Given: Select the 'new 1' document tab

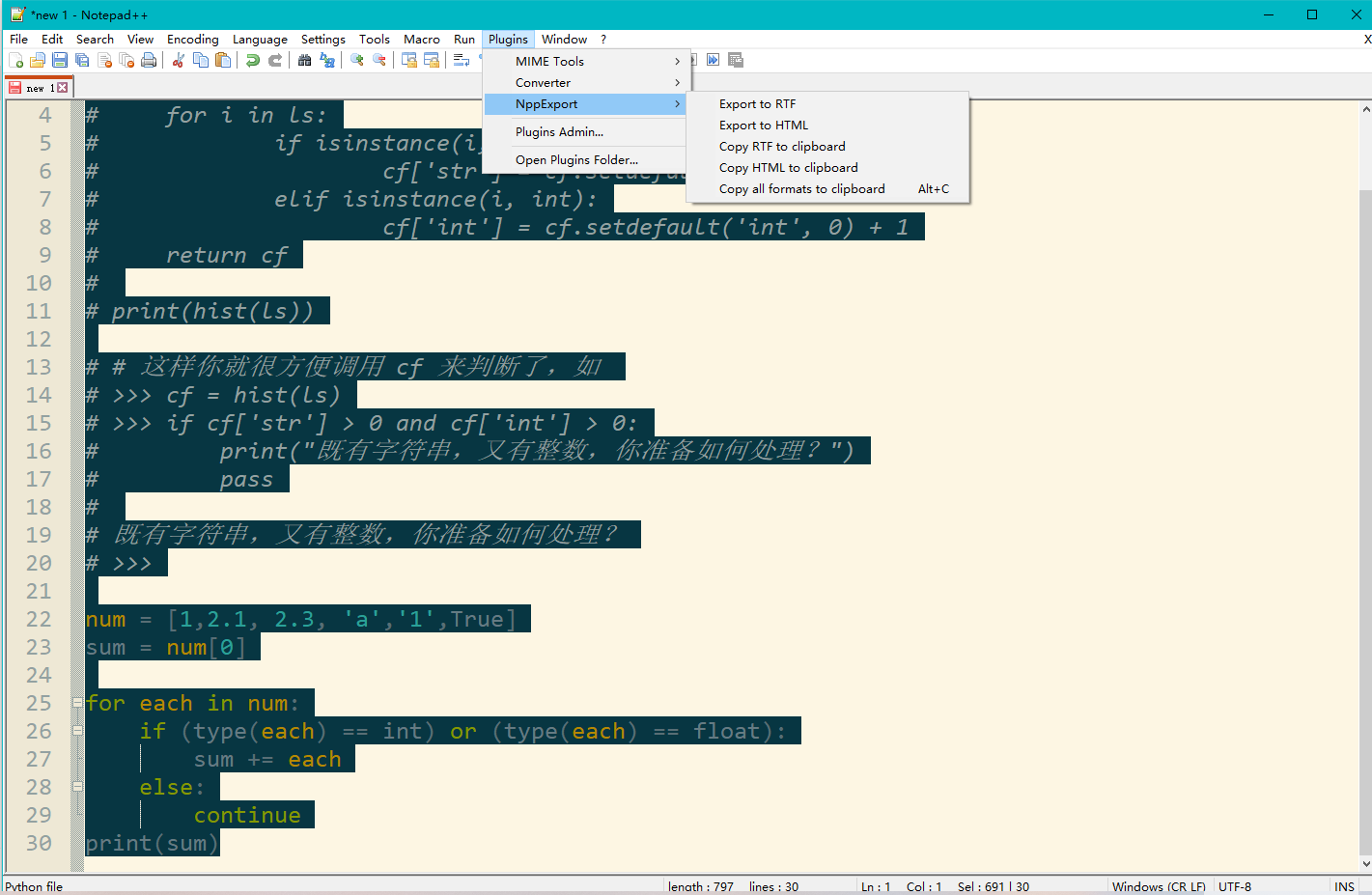Looking at the screenshot, I should coord(38,88).
